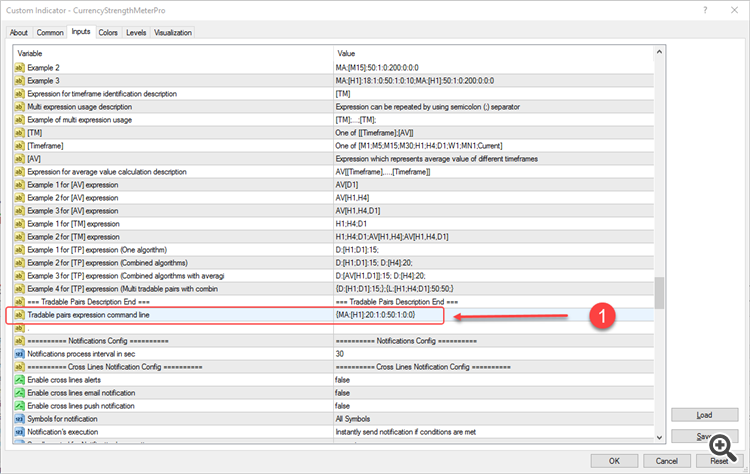The image size is (750, 474).
Task: Select the Inputs tab
Action: coord(81,32)
